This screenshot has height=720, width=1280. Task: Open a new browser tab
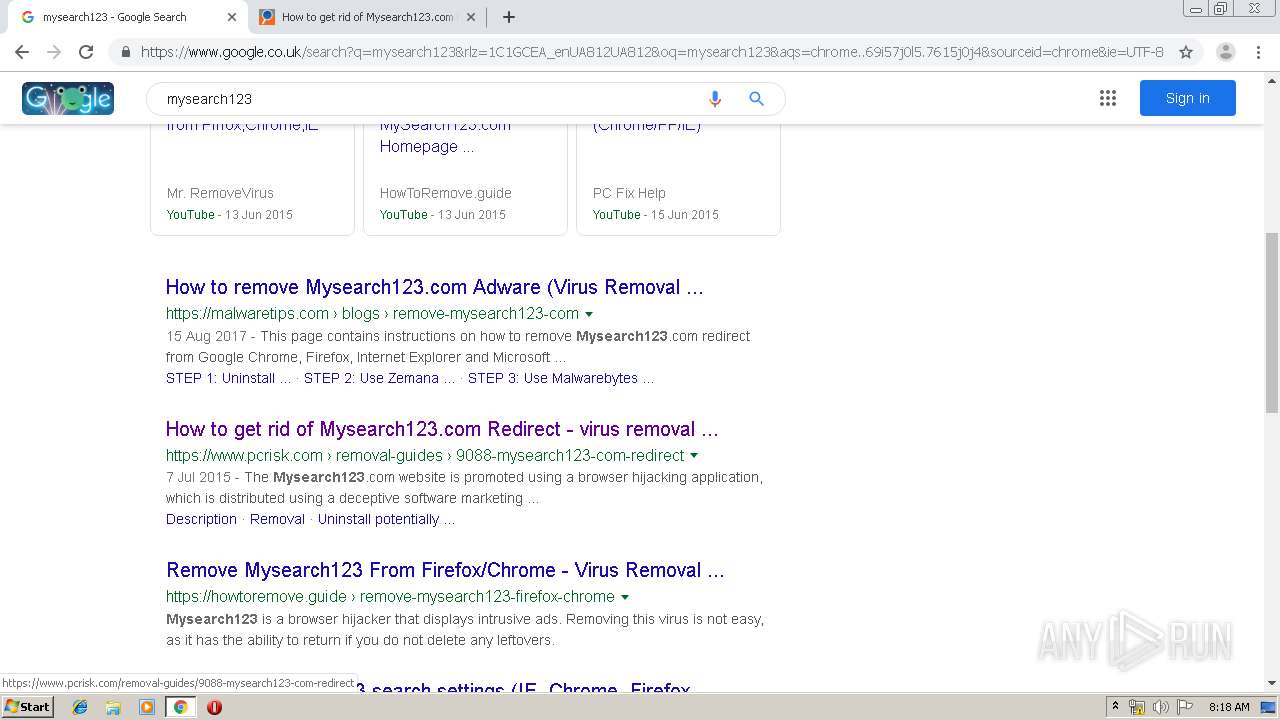coord(508,17)
